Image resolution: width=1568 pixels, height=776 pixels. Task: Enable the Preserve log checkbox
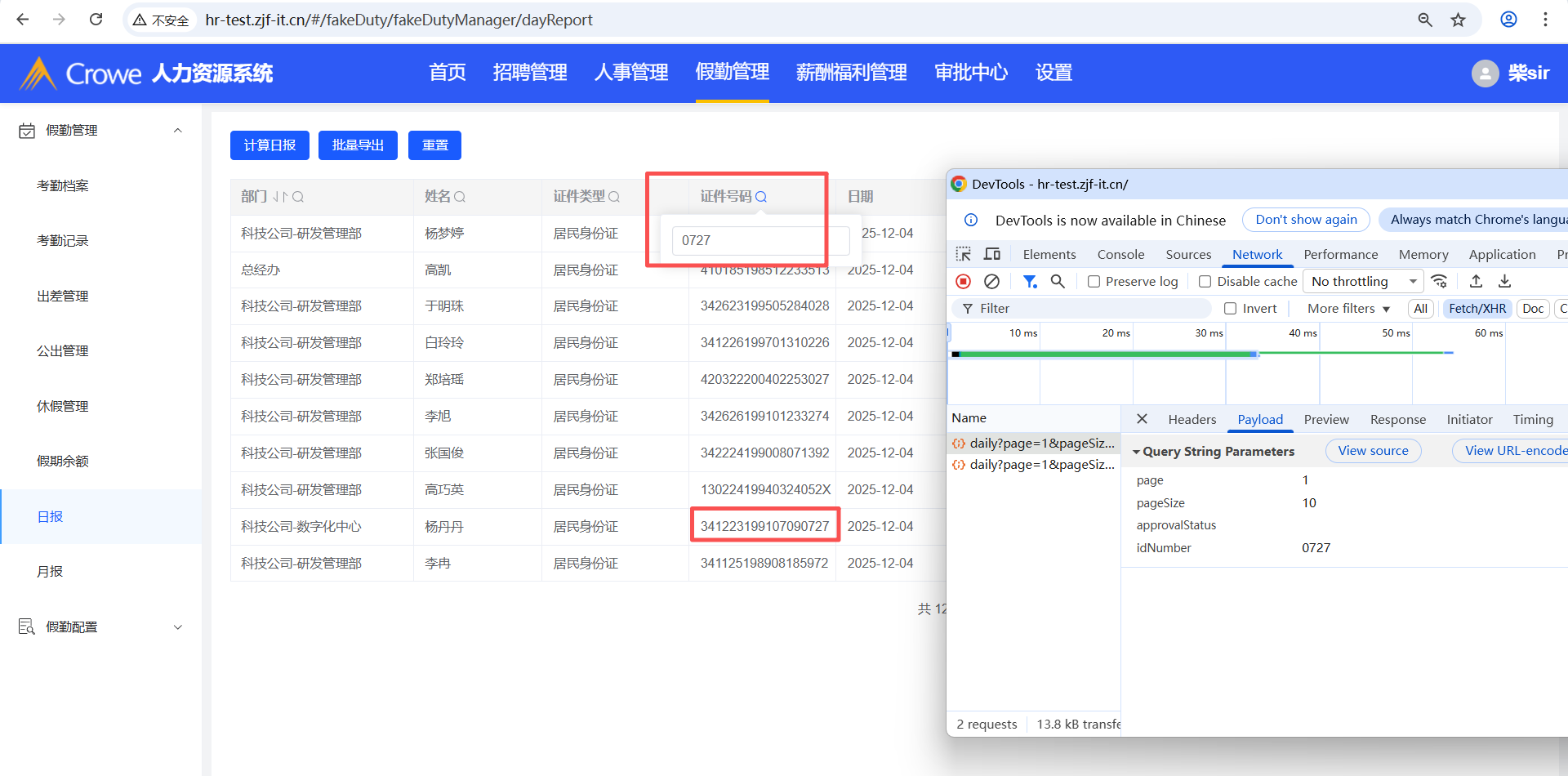(x=1094, y=282)
